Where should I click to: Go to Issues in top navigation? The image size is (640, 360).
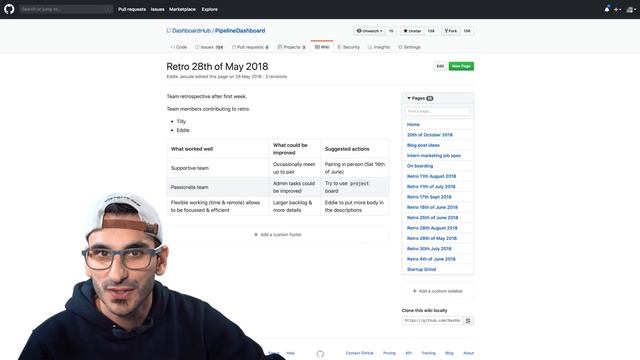click(x=158, y=9)
